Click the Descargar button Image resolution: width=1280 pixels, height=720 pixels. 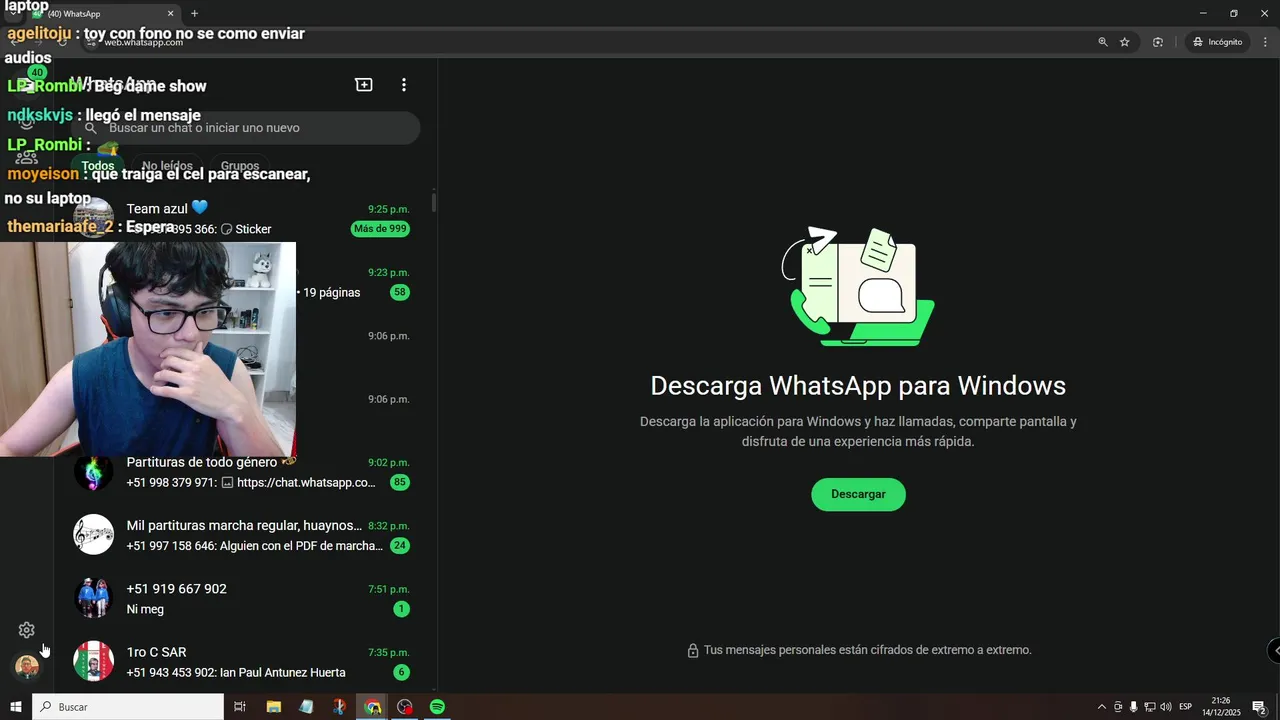pos(858,494)
